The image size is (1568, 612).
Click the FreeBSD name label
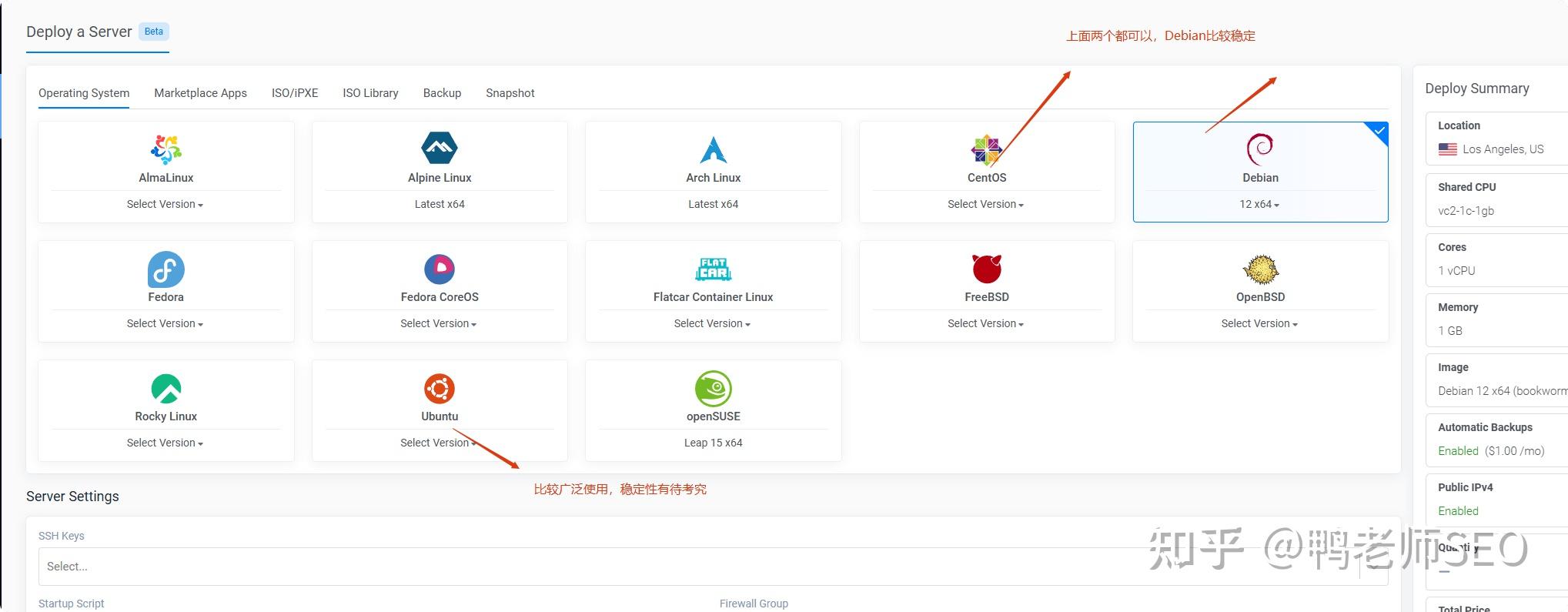[986, 297]
